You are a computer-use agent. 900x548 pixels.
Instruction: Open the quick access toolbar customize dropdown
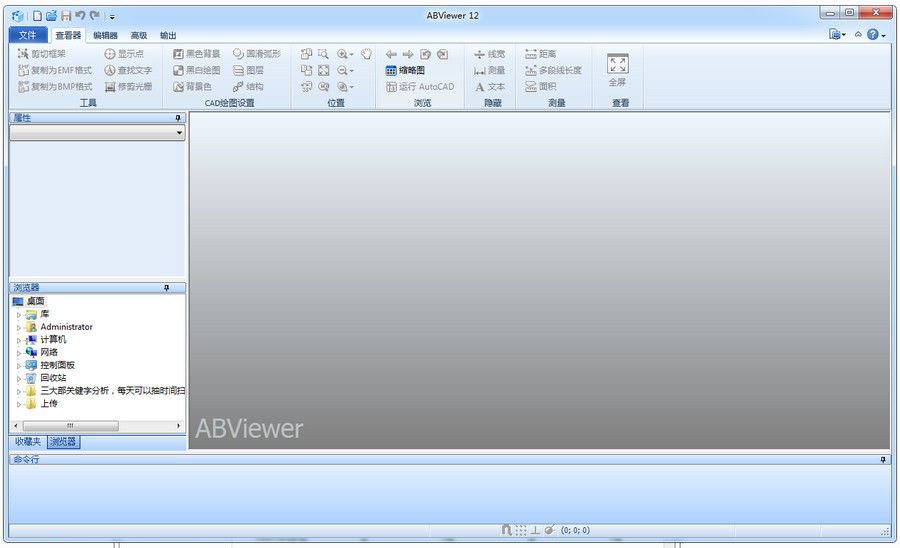coord(112,17)
